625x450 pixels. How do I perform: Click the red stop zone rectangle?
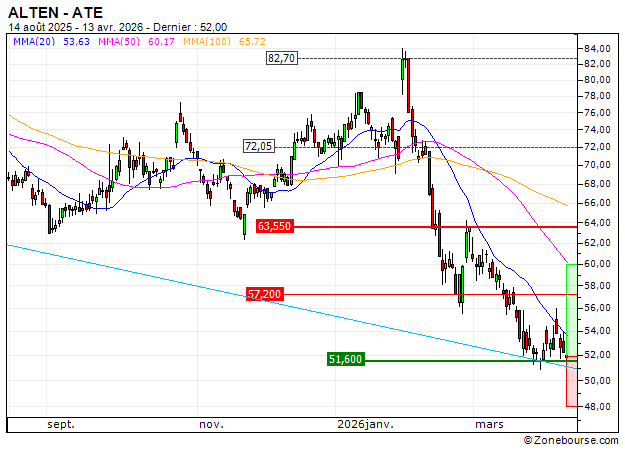point(571,381)
